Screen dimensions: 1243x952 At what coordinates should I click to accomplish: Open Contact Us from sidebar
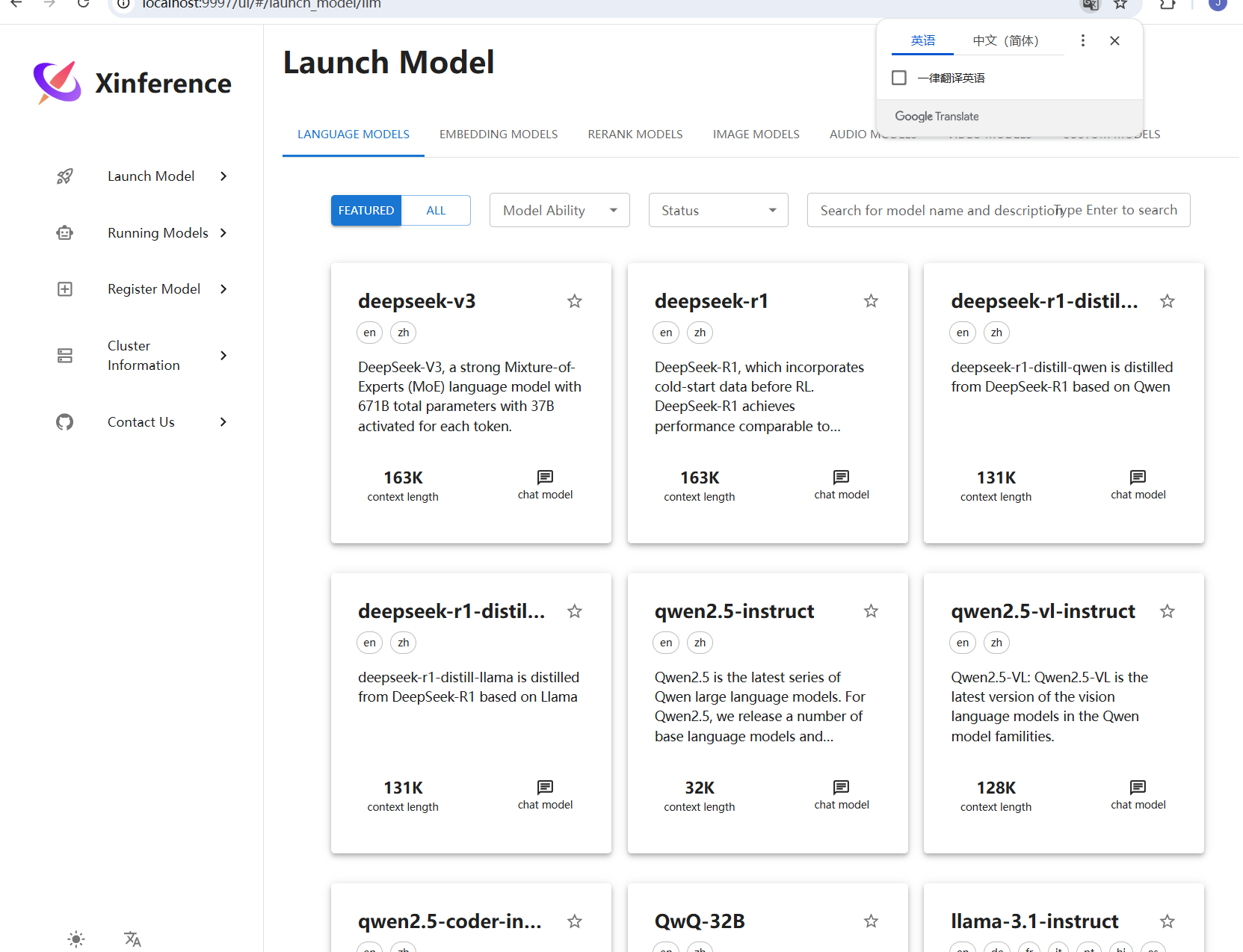pos(141,422)
